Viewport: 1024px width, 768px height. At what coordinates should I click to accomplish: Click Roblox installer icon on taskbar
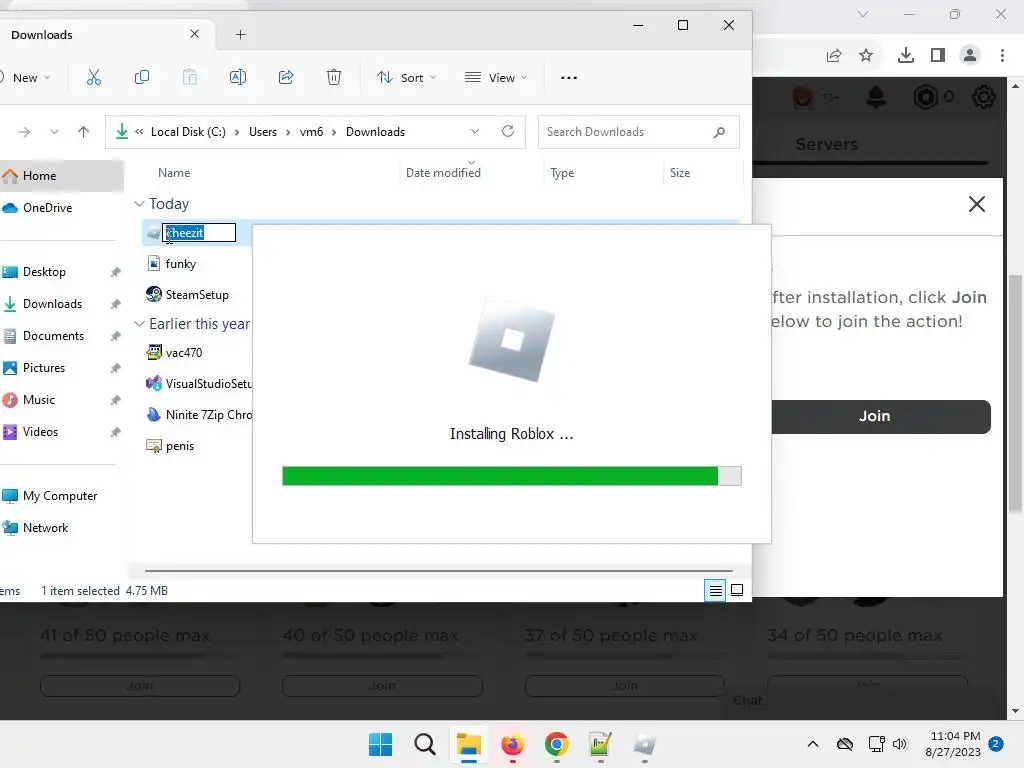[x=645, y=744]
